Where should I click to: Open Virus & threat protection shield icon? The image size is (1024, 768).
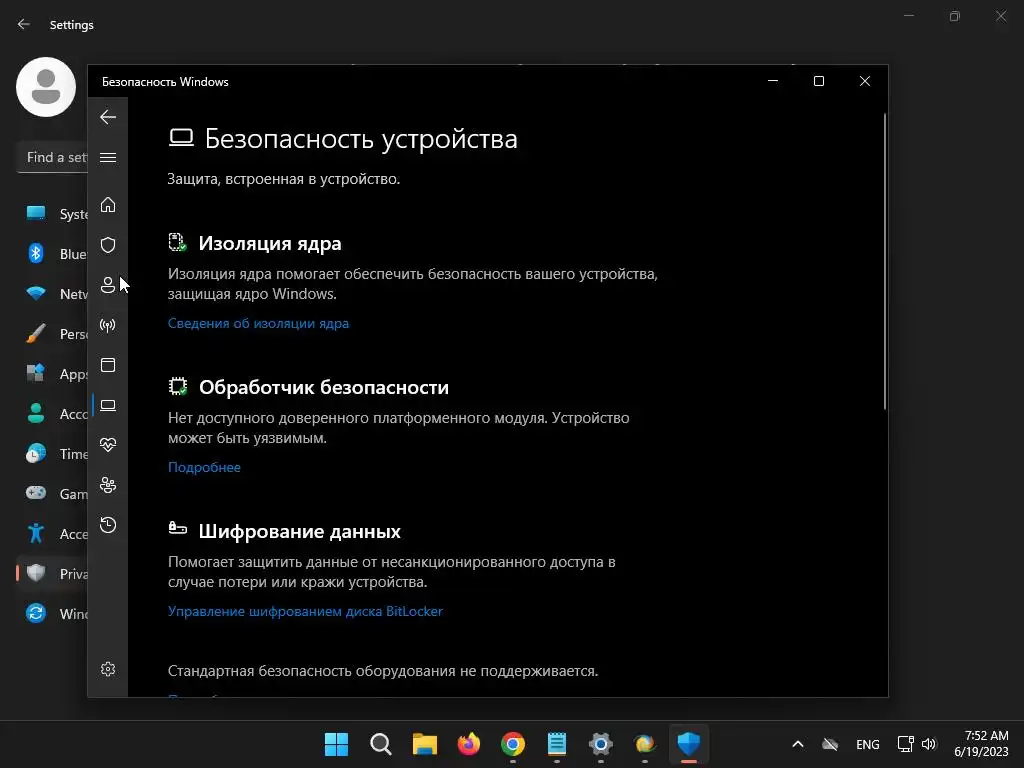point(108,245)
